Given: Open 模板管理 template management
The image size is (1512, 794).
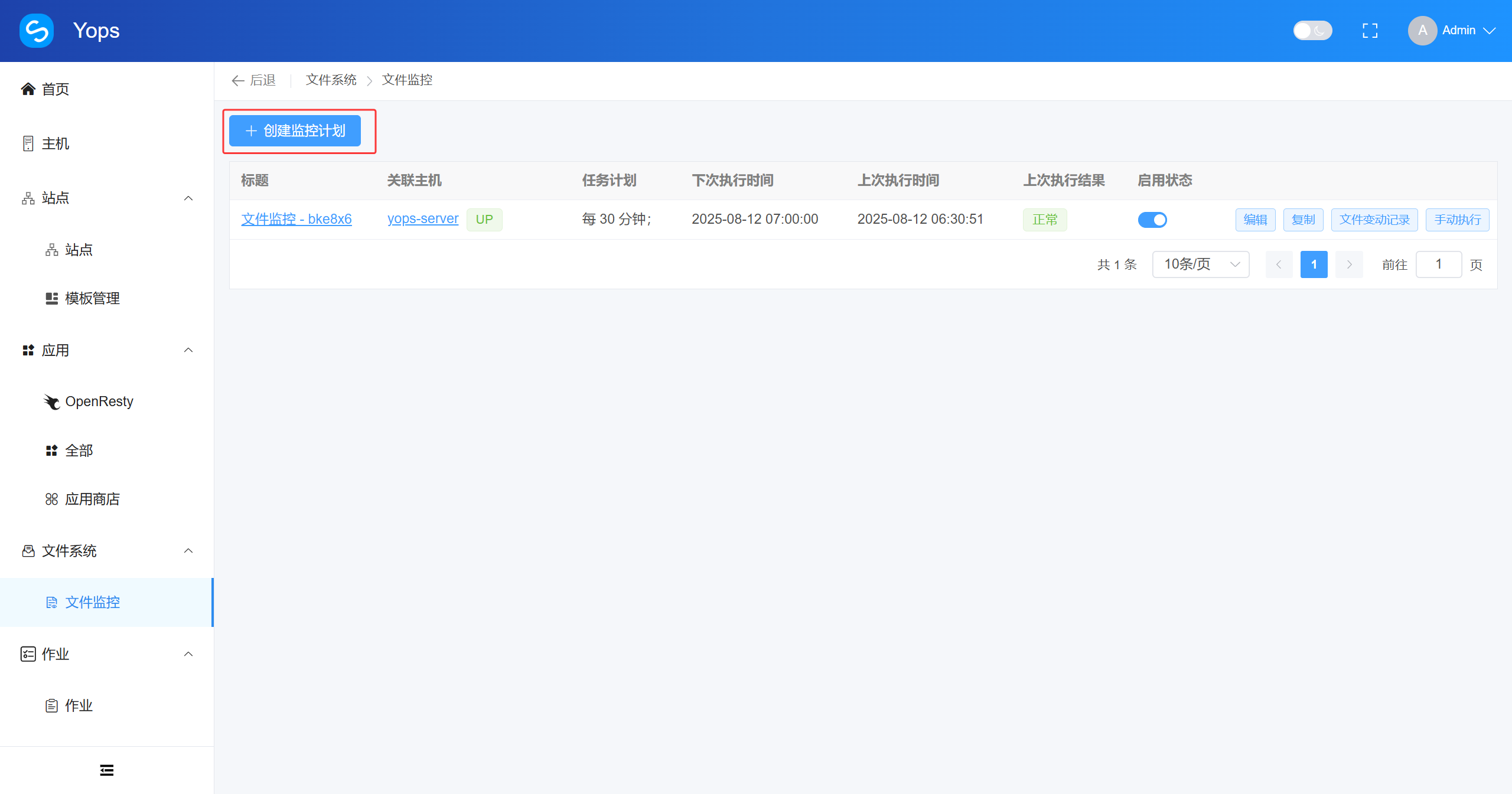Looking at the screenshot, I should (x=92, y=299).
